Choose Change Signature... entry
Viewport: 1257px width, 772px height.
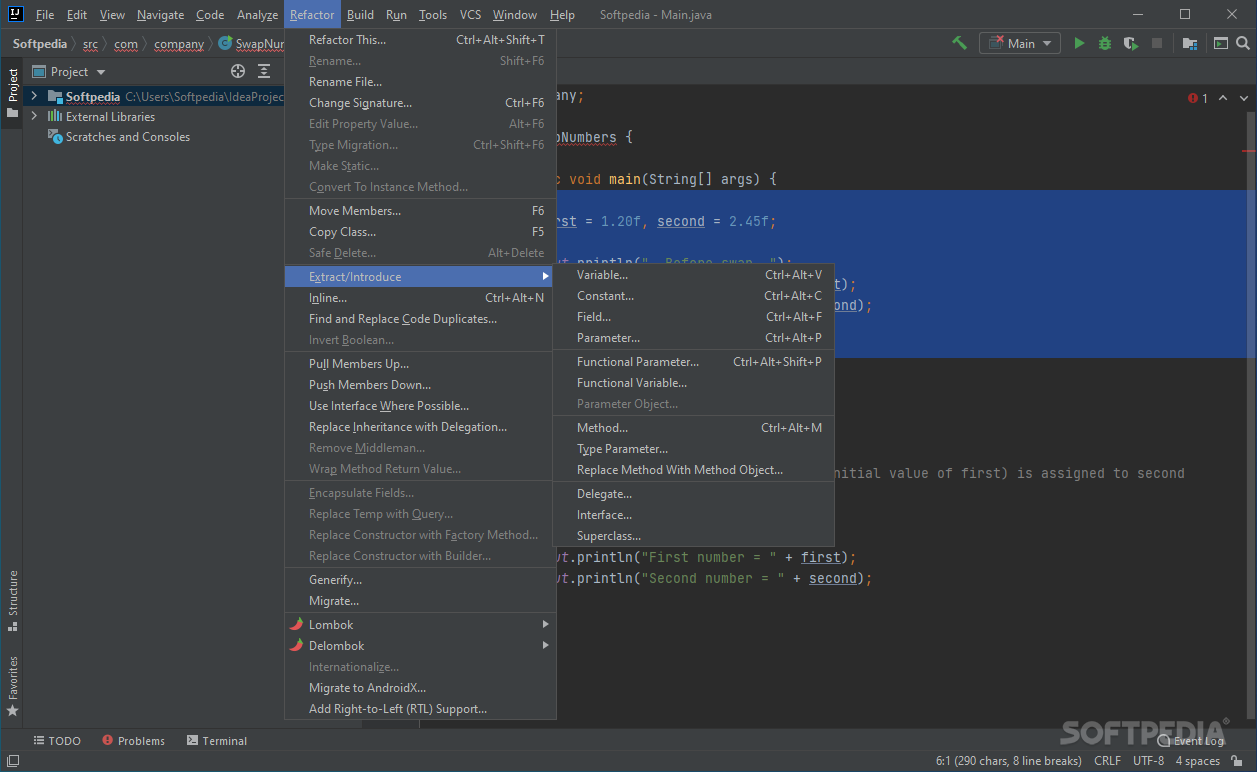[x=420, y=103]
